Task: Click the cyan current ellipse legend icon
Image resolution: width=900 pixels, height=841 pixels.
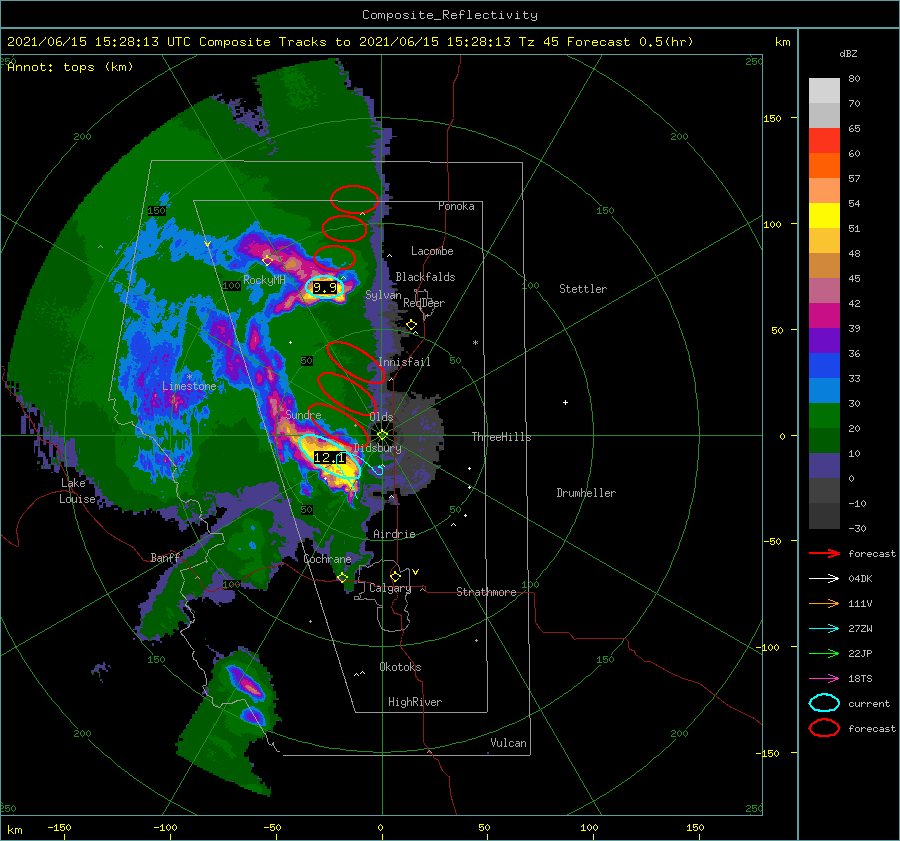Action: pyautogui.click(x=824, y=703)
